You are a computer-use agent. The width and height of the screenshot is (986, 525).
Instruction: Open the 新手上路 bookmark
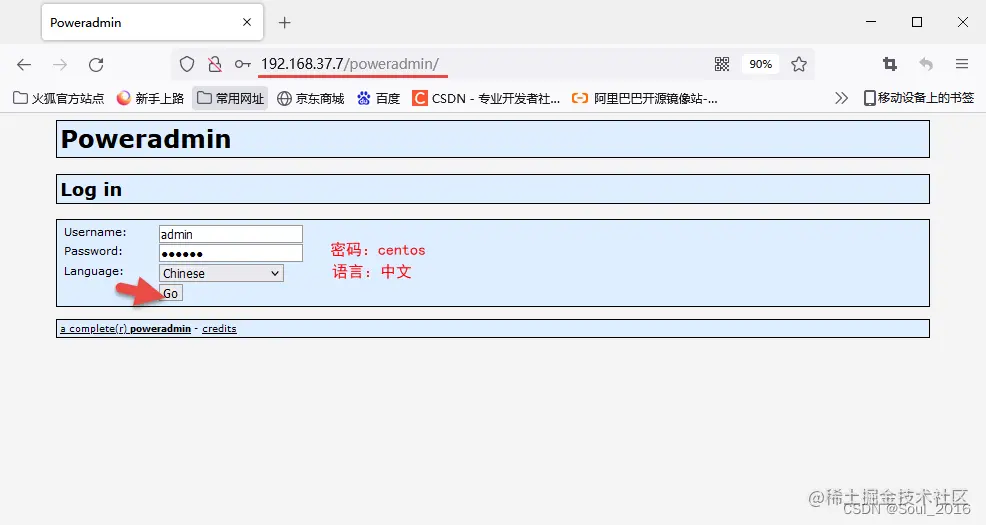coord(150,98)
